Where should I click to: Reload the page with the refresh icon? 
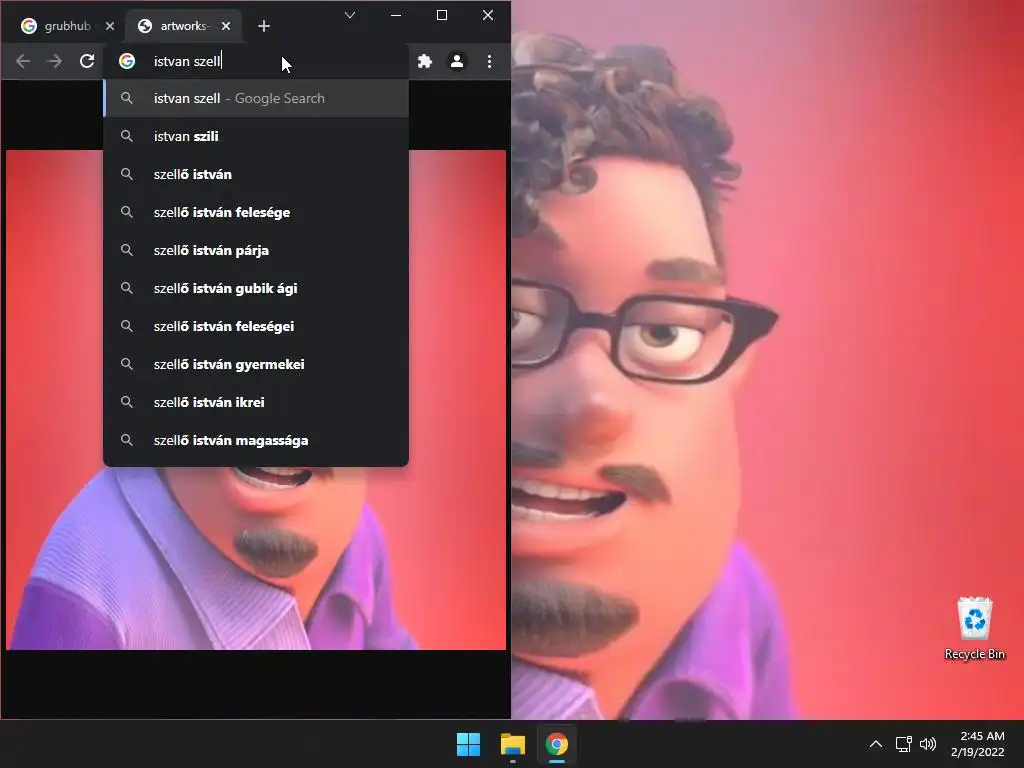(87, 61)
